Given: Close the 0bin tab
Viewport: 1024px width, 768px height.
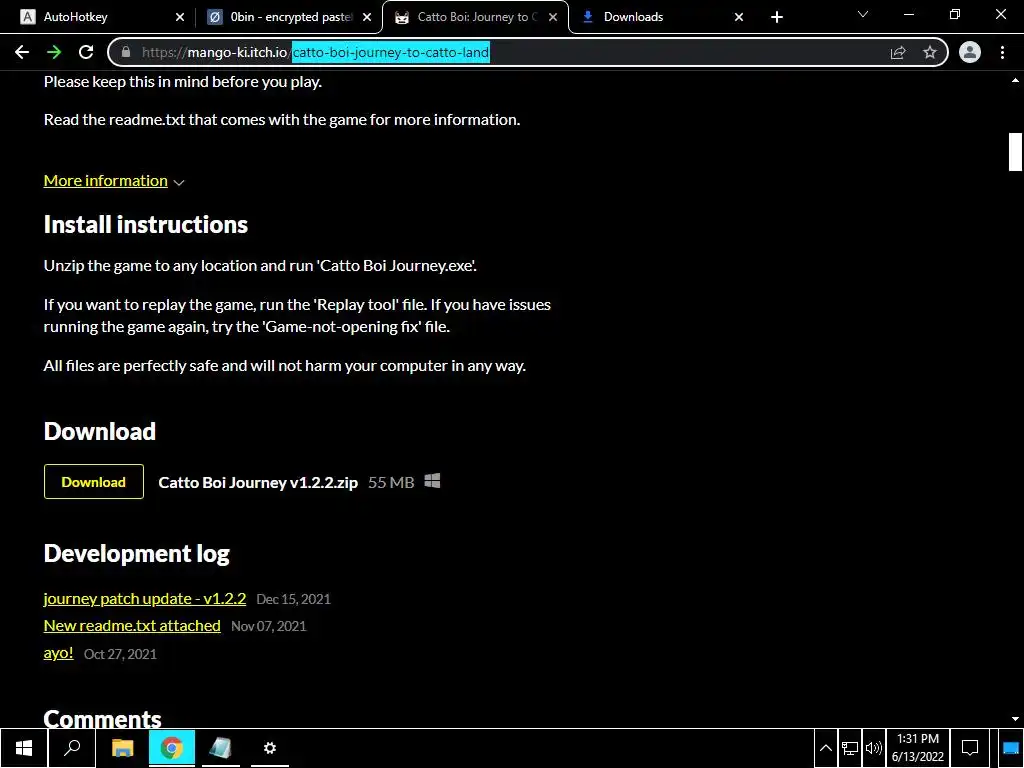Looking at the screenshot, I should [x=367, y=17].
